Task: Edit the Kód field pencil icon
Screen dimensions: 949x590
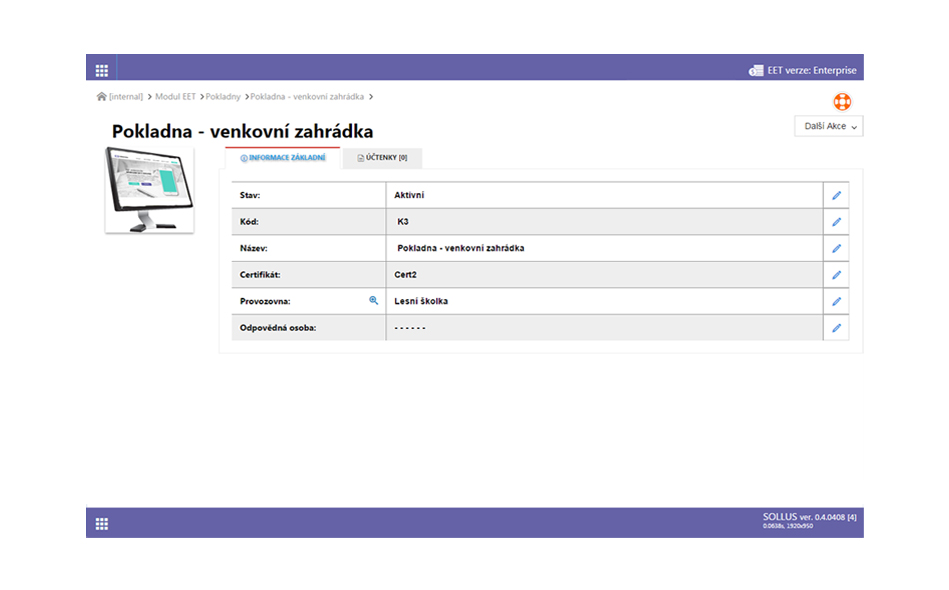Action: [x=836, y=222]
